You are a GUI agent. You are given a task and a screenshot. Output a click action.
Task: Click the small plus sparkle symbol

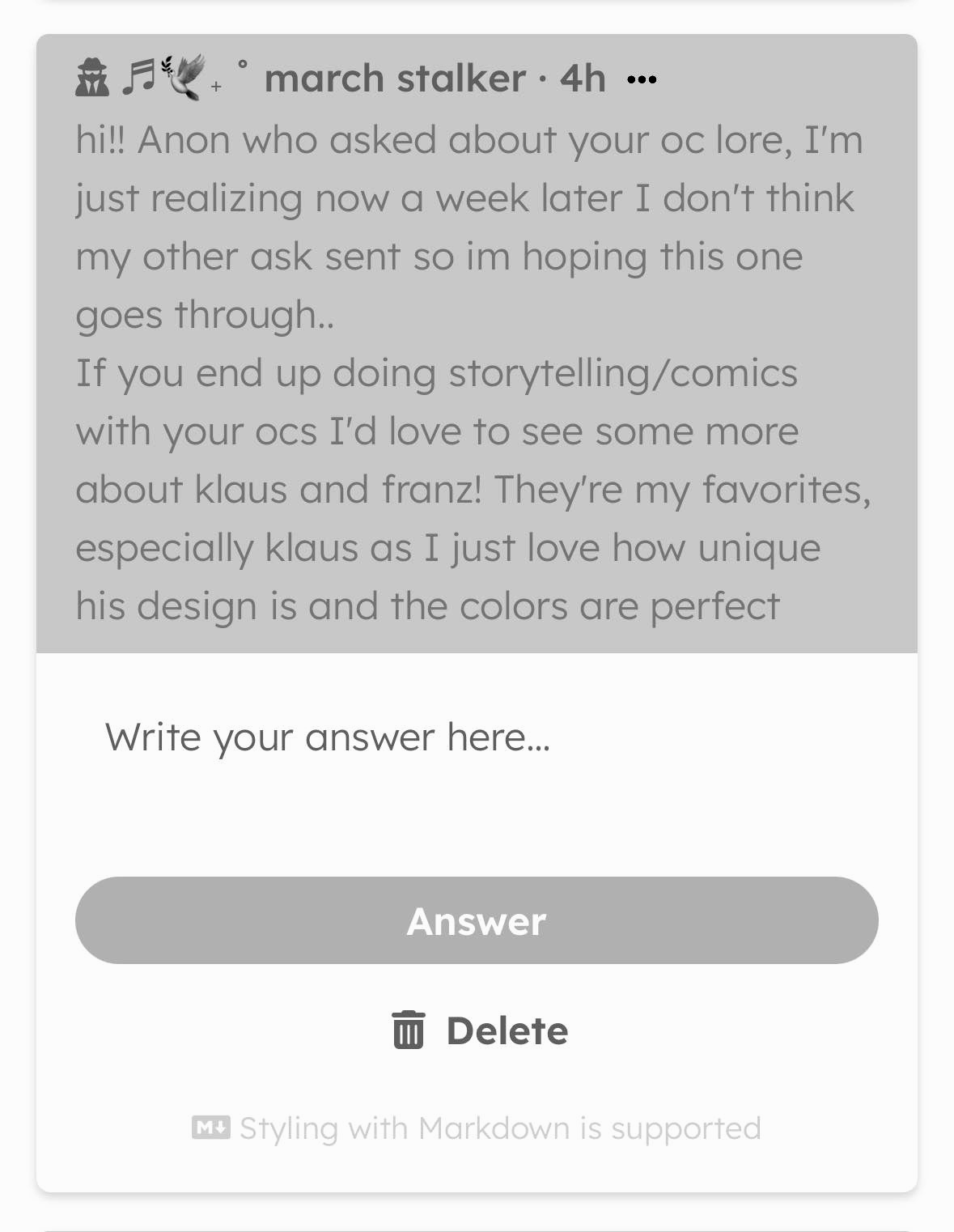[216, 87]
